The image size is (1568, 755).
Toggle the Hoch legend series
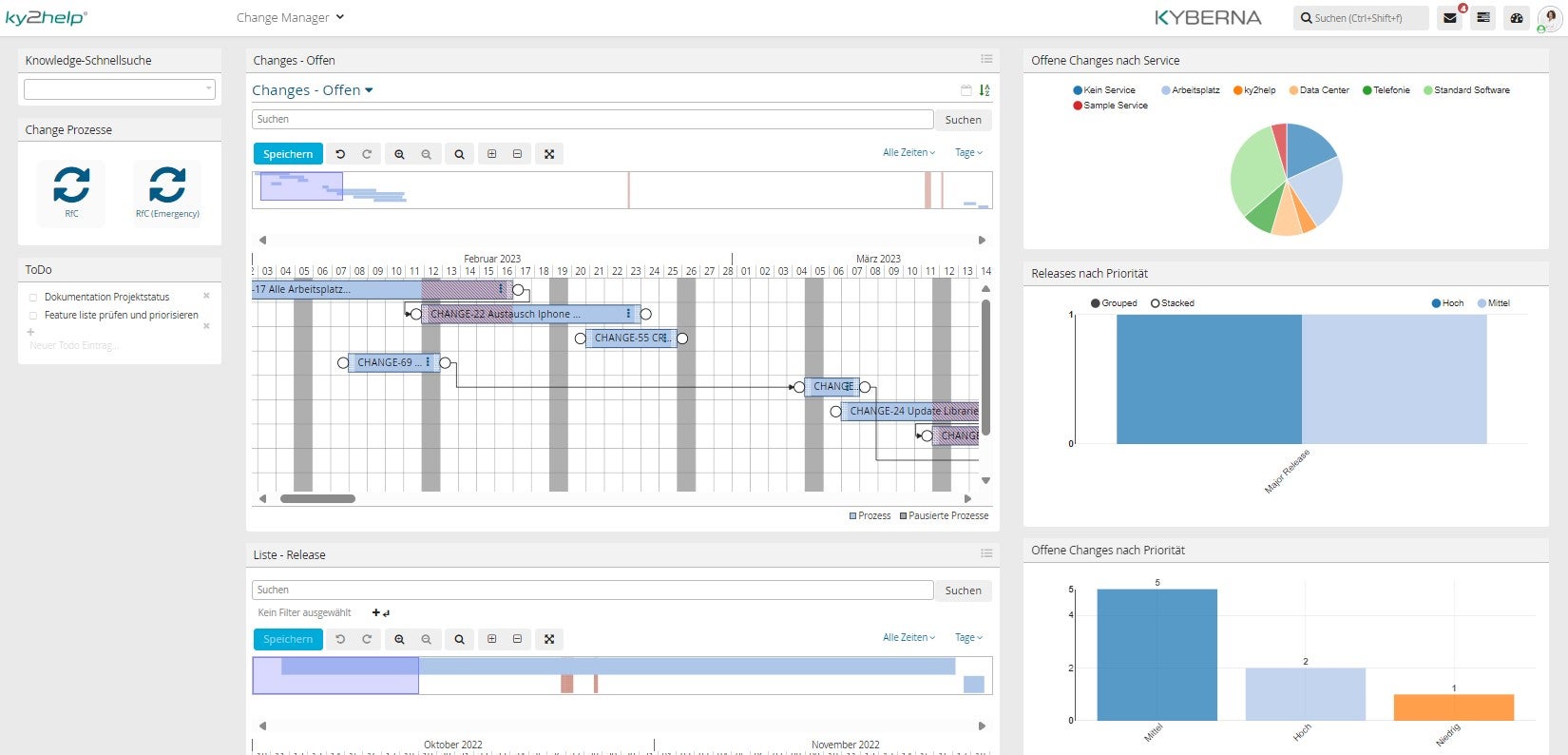tap(1447, 303)
